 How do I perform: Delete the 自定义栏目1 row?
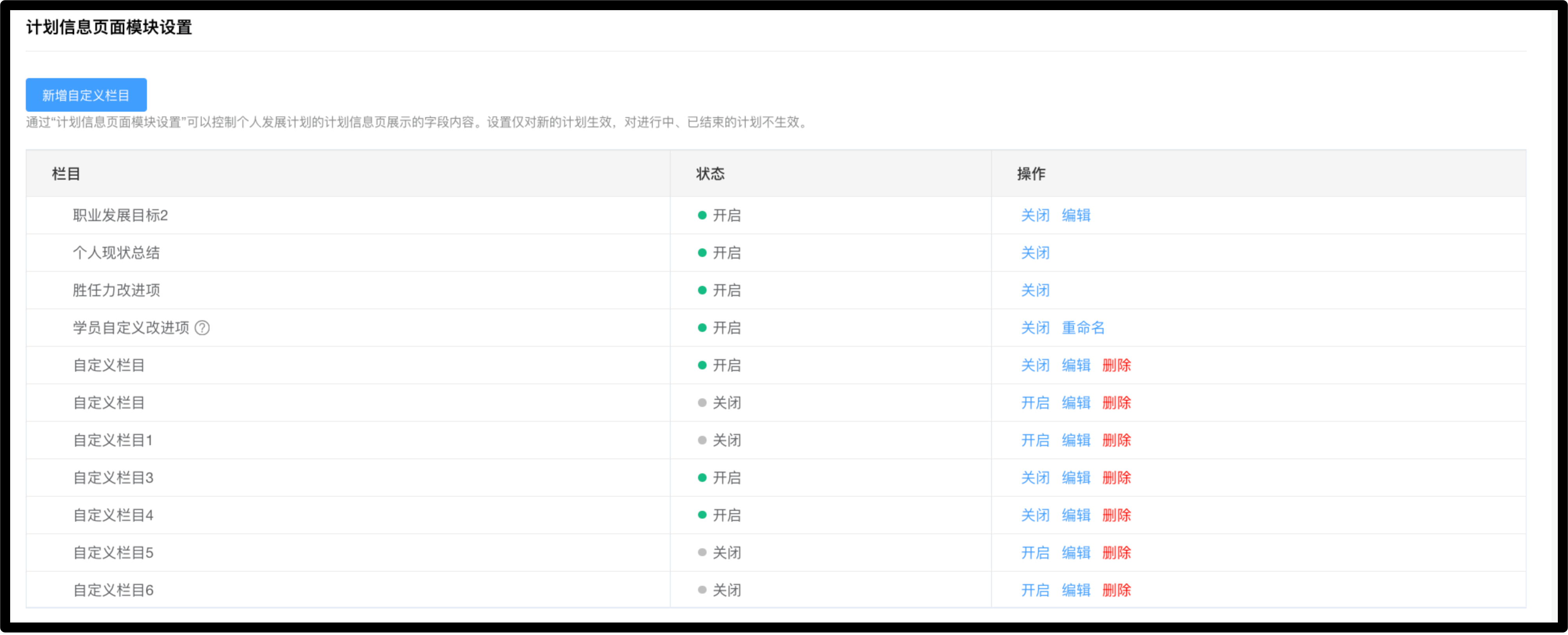(1116, 441)
